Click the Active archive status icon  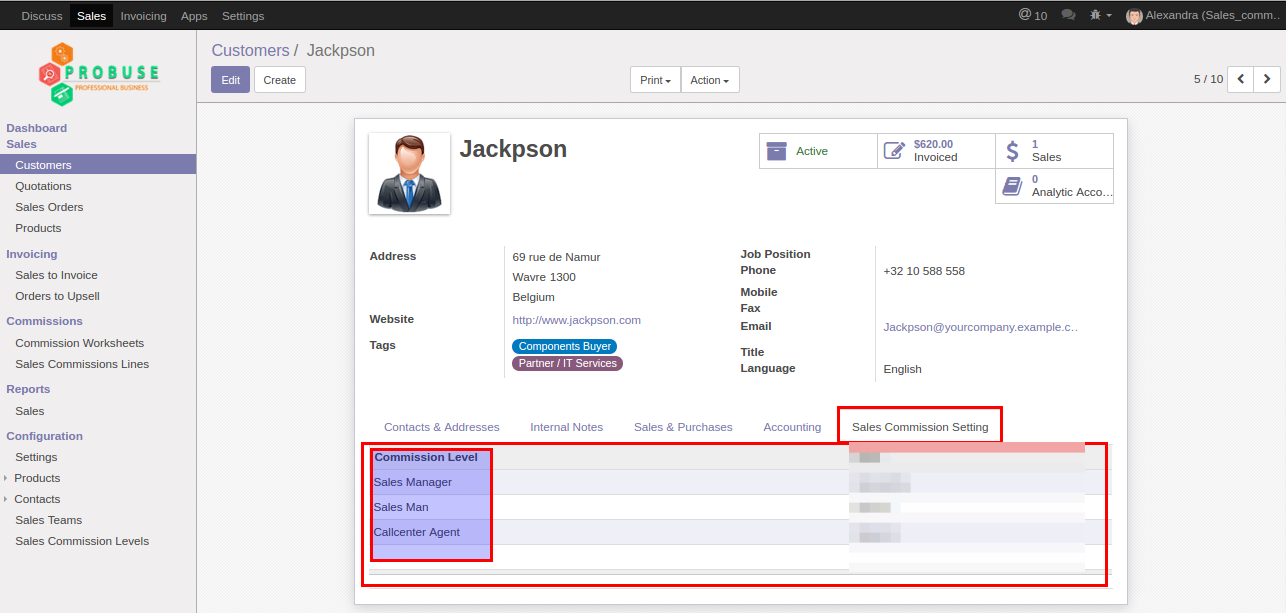[777, 151]
